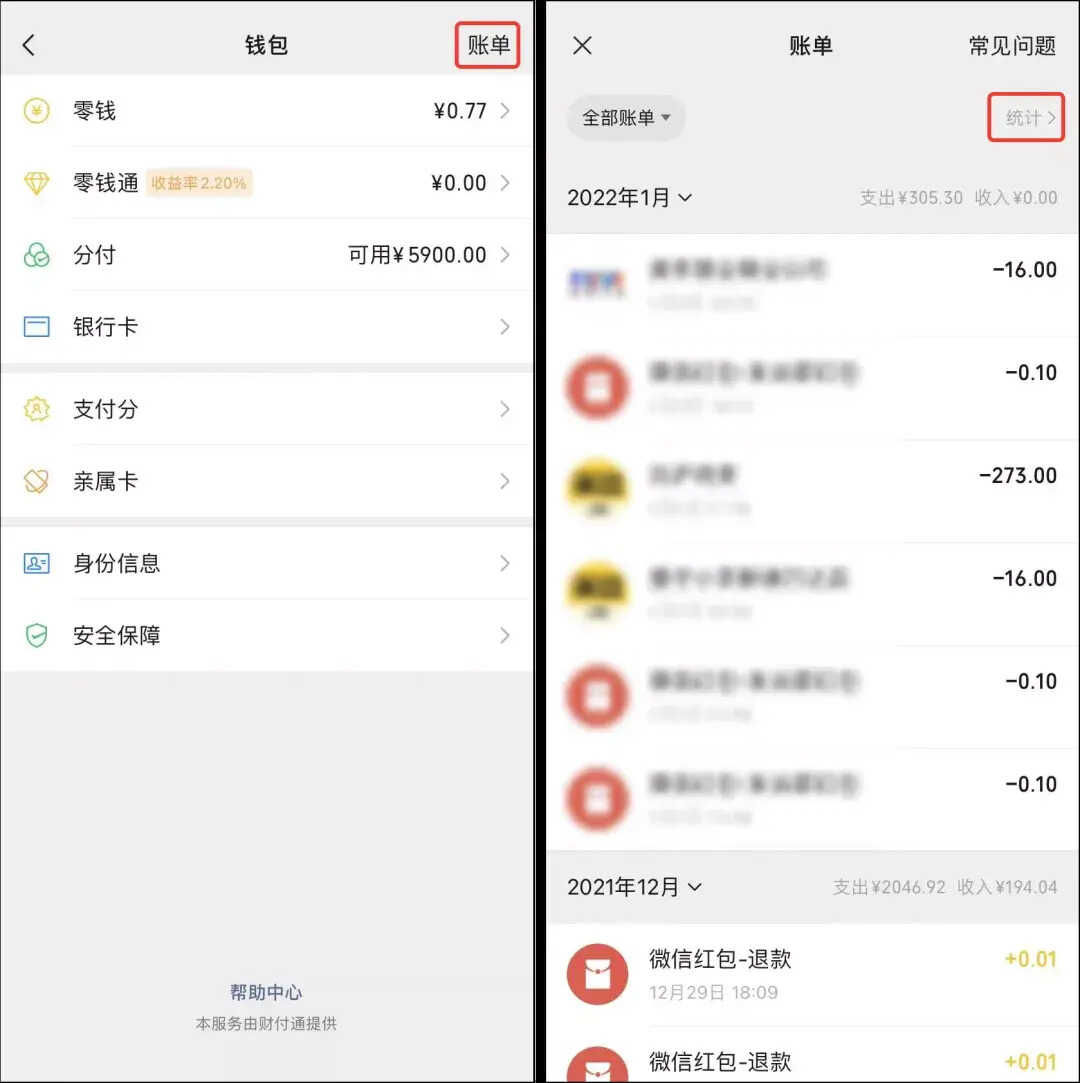Tap the 身份信息 ID card icon
The height and width of the screenshot is (1083, 1080).
37,564
